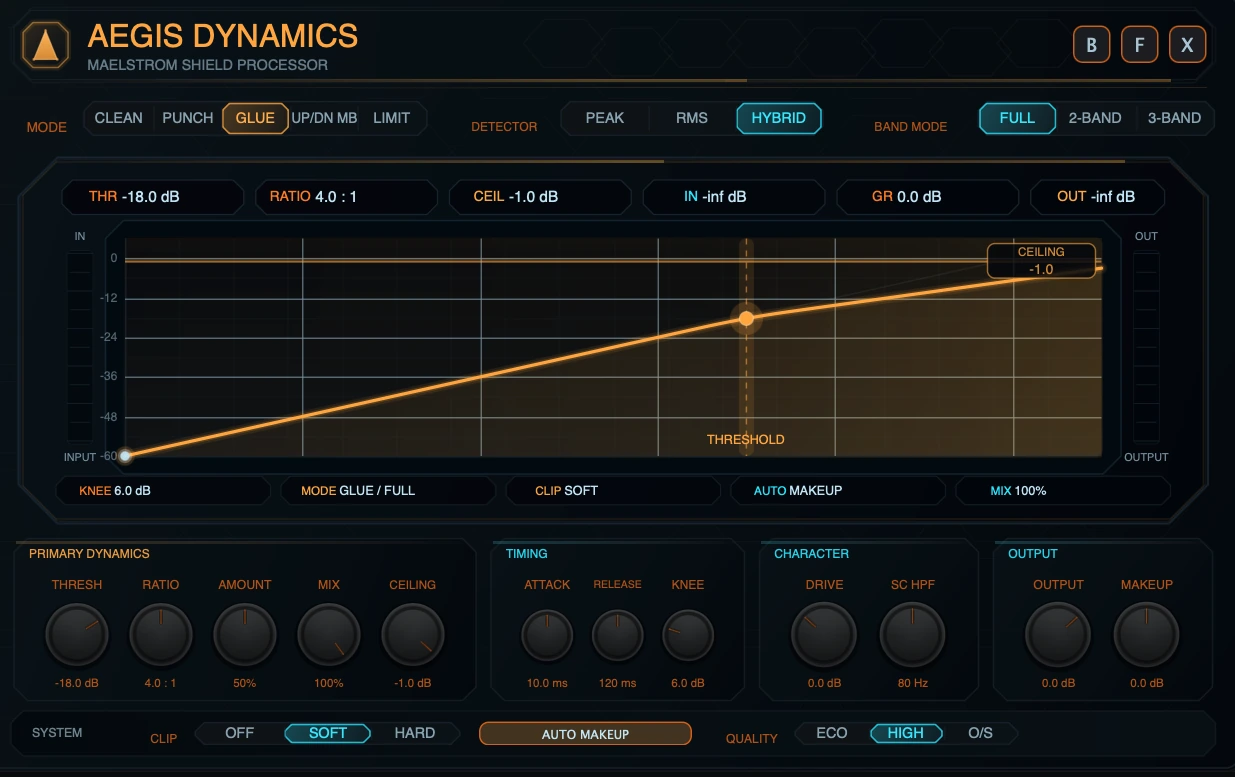Viewport: 1235px width, 777px height.
Task: Click the CEILING -1.0 handle on graph
Action: pyautogui.click(x=1041, y=261)
